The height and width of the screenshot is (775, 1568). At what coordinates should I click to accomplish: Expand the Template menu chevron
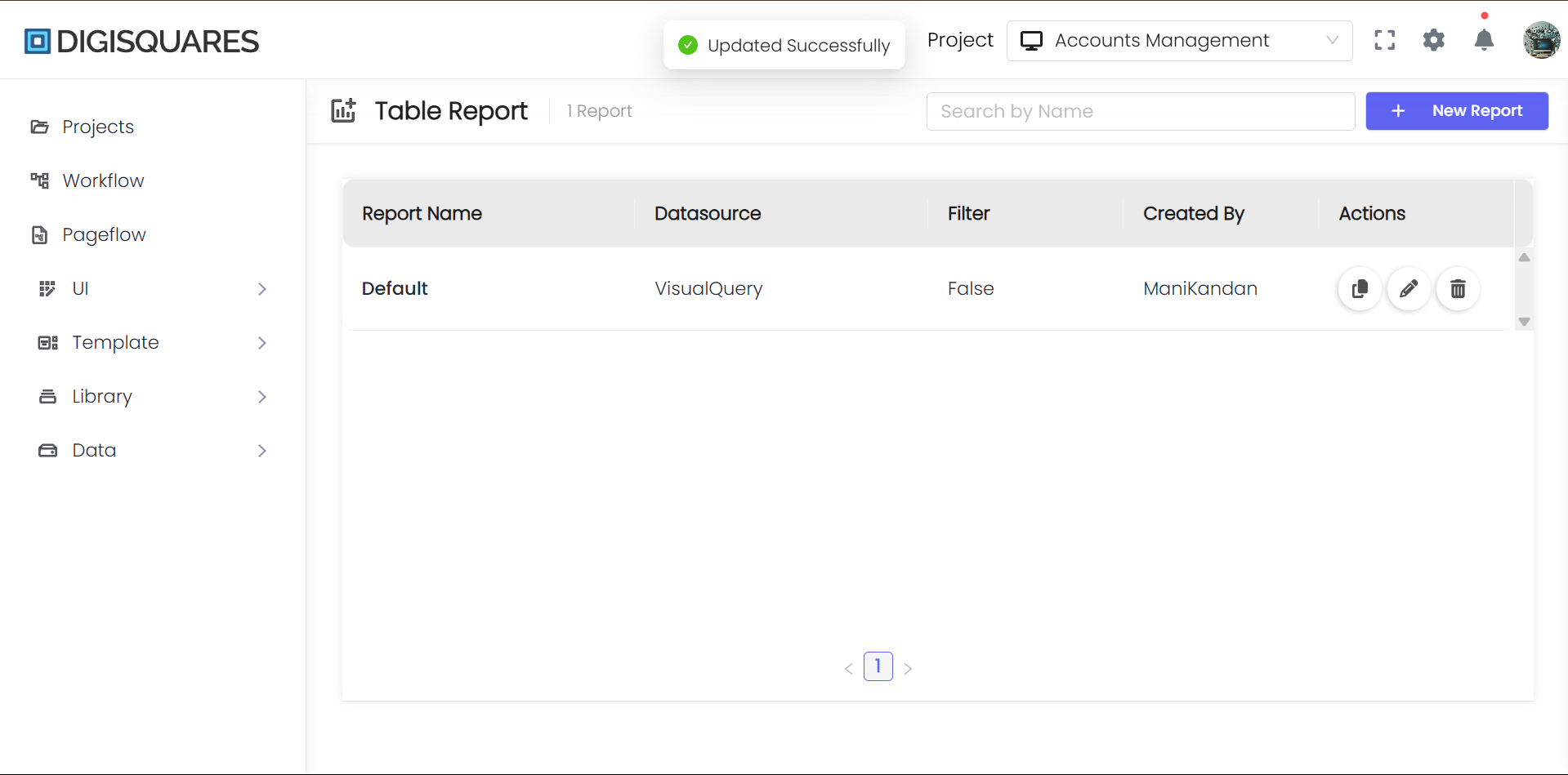(x=262, y=342)
